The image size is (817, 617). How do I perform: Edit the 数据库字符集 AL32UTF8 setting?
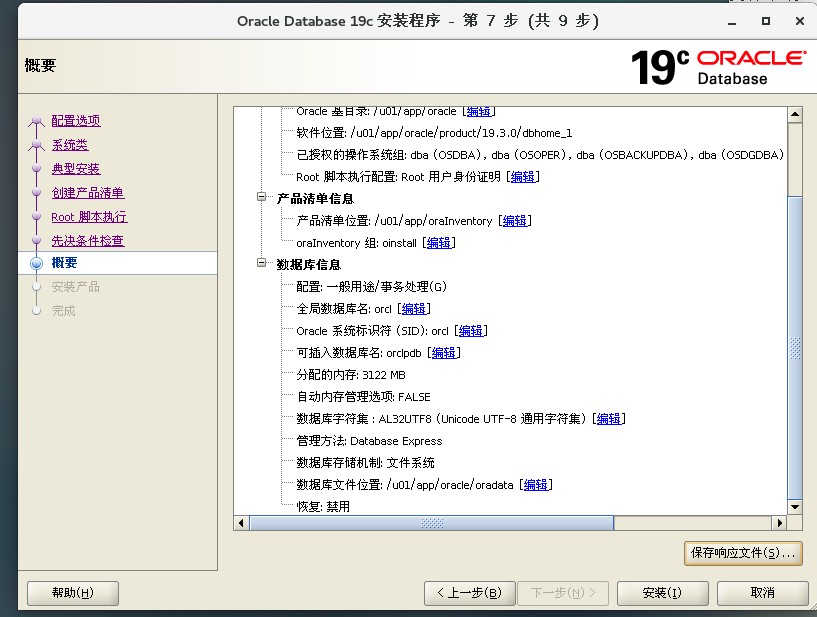(x=608, y=419)
